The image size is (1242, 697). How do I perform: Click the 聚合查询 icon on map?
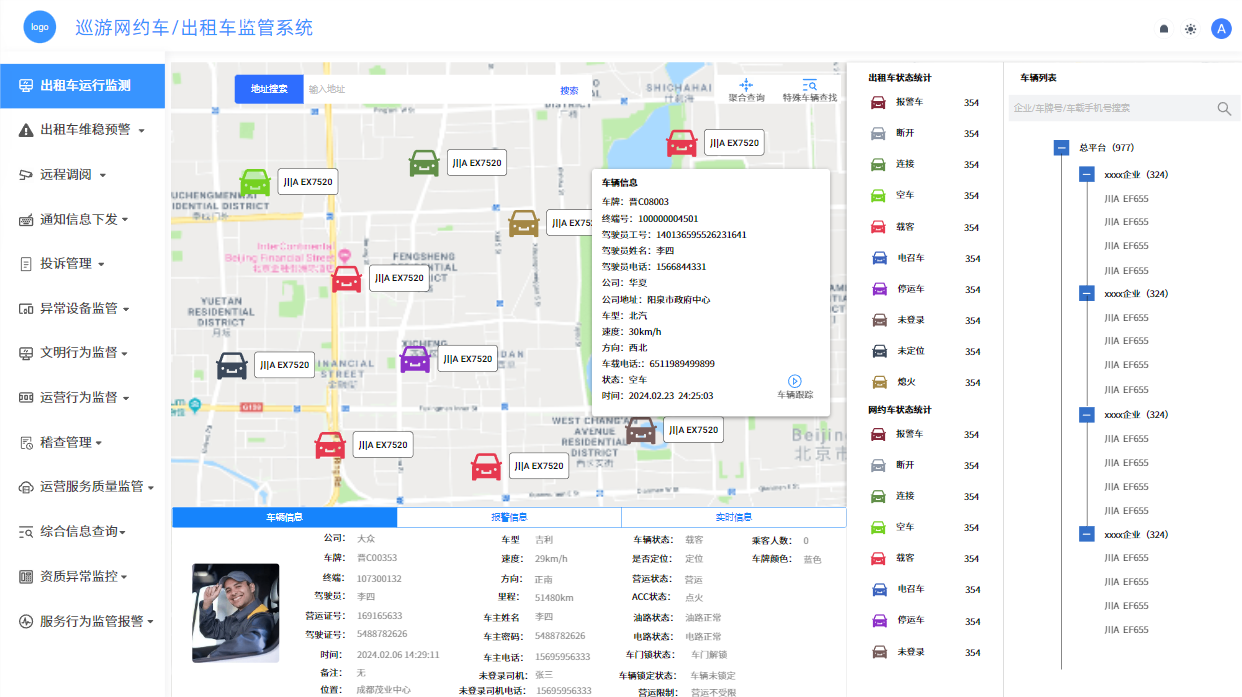pos(746,87)
